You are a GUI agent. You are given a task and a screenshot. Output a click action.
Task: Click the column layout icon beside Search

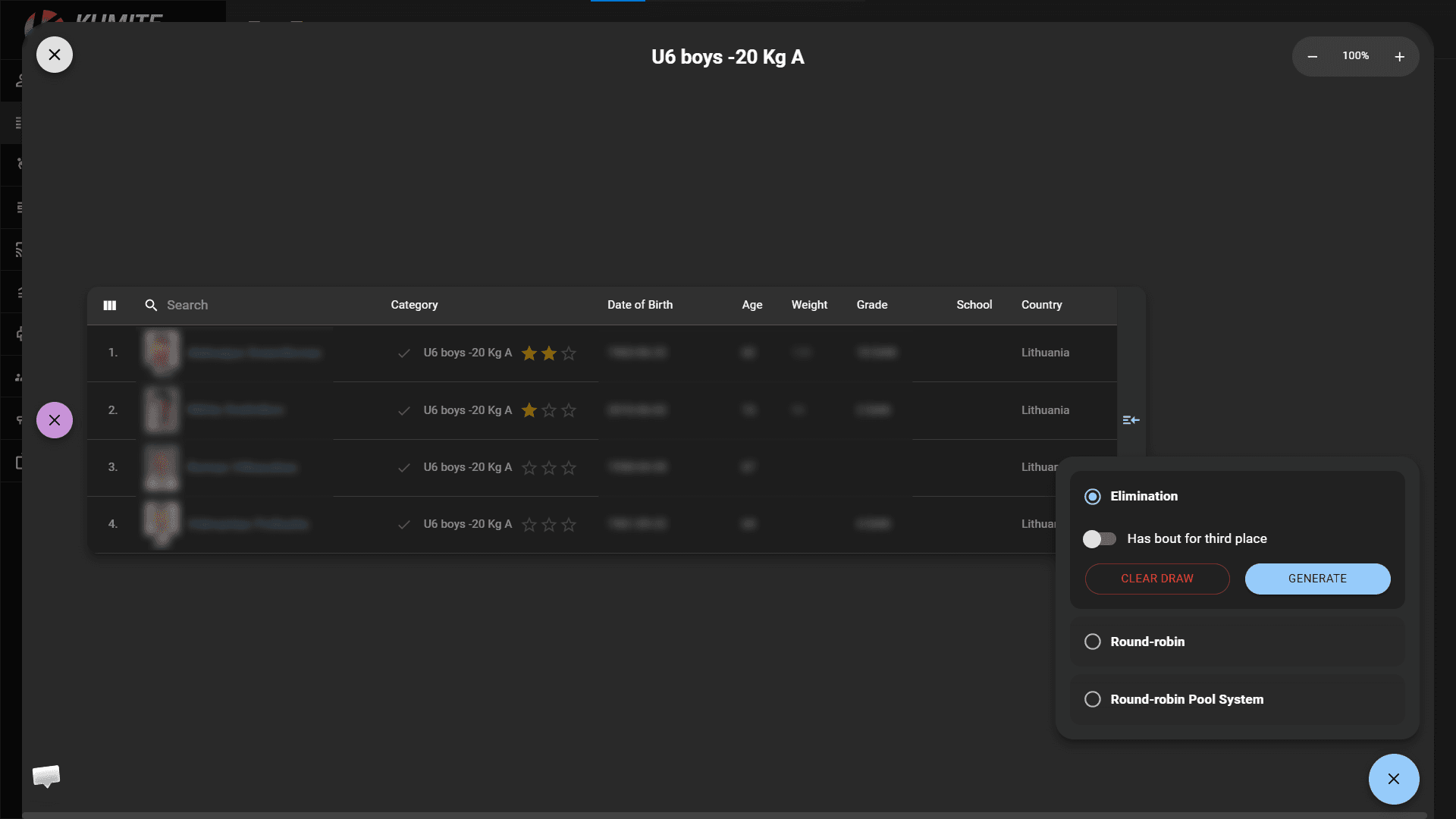[110, 305]
